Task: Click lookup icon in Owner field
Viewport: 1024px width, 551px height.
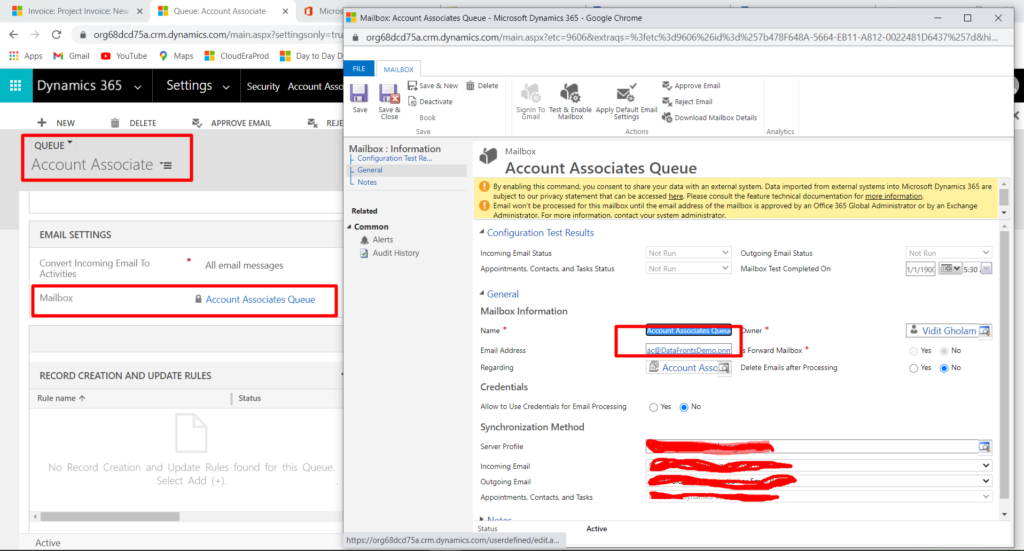Action: point(984,331)
